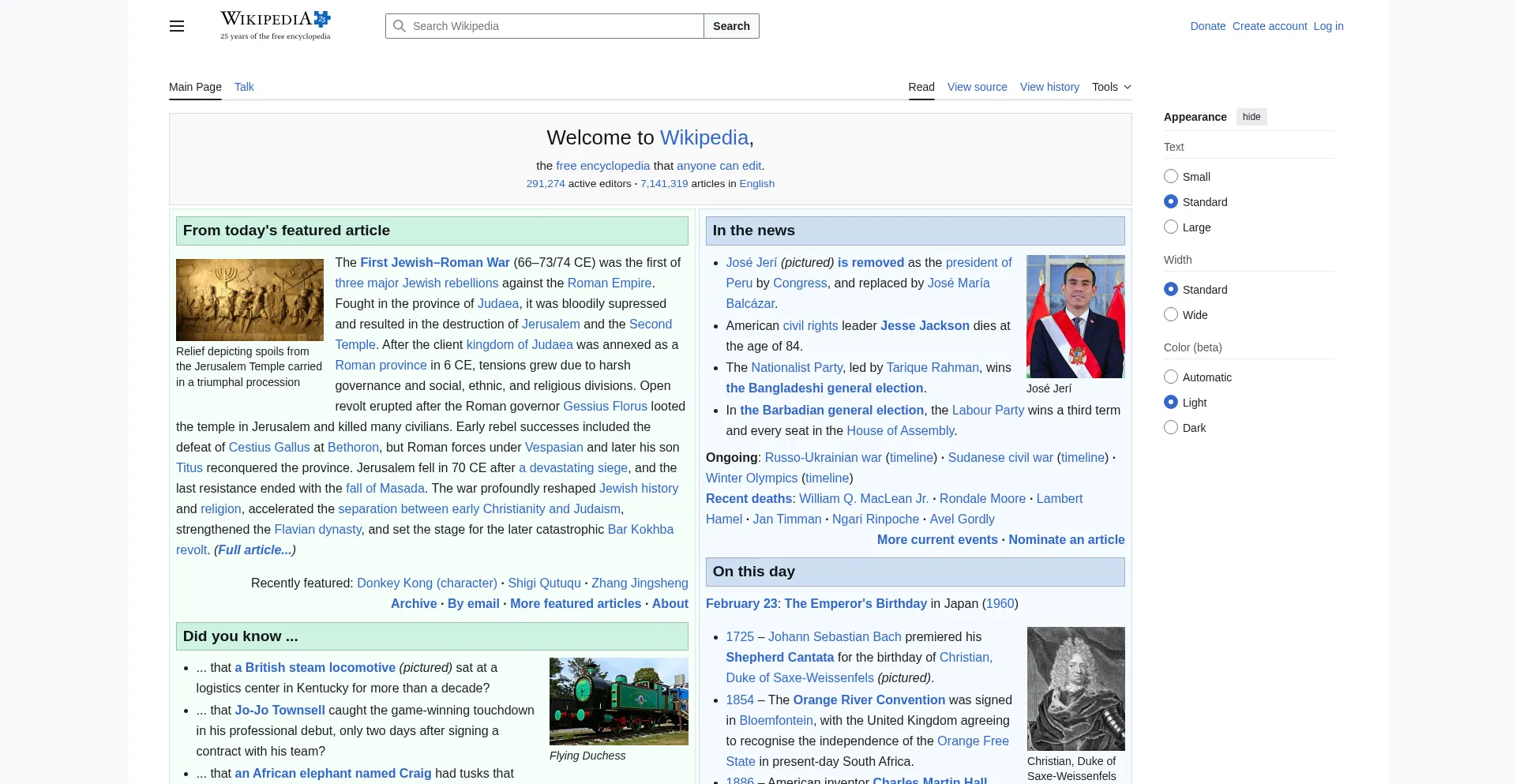The image size is (1516, 784).
Task: Open Shigi Qutuqu link
Action: click(x=544, y=583)
